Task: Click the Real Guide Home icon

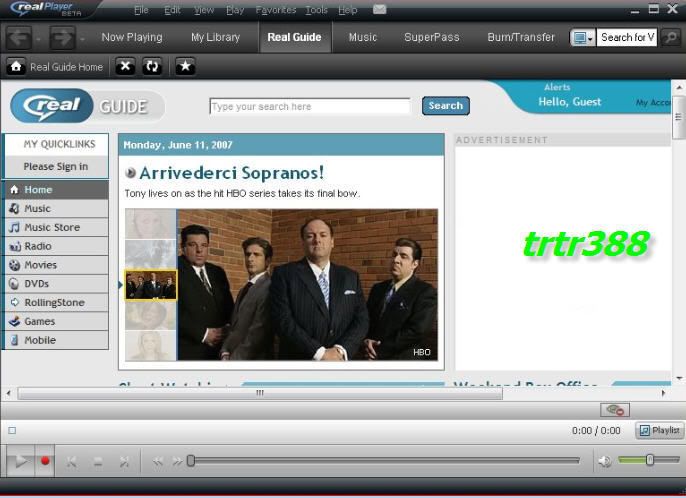Action: pyautogui.click(x=16, y=67)
